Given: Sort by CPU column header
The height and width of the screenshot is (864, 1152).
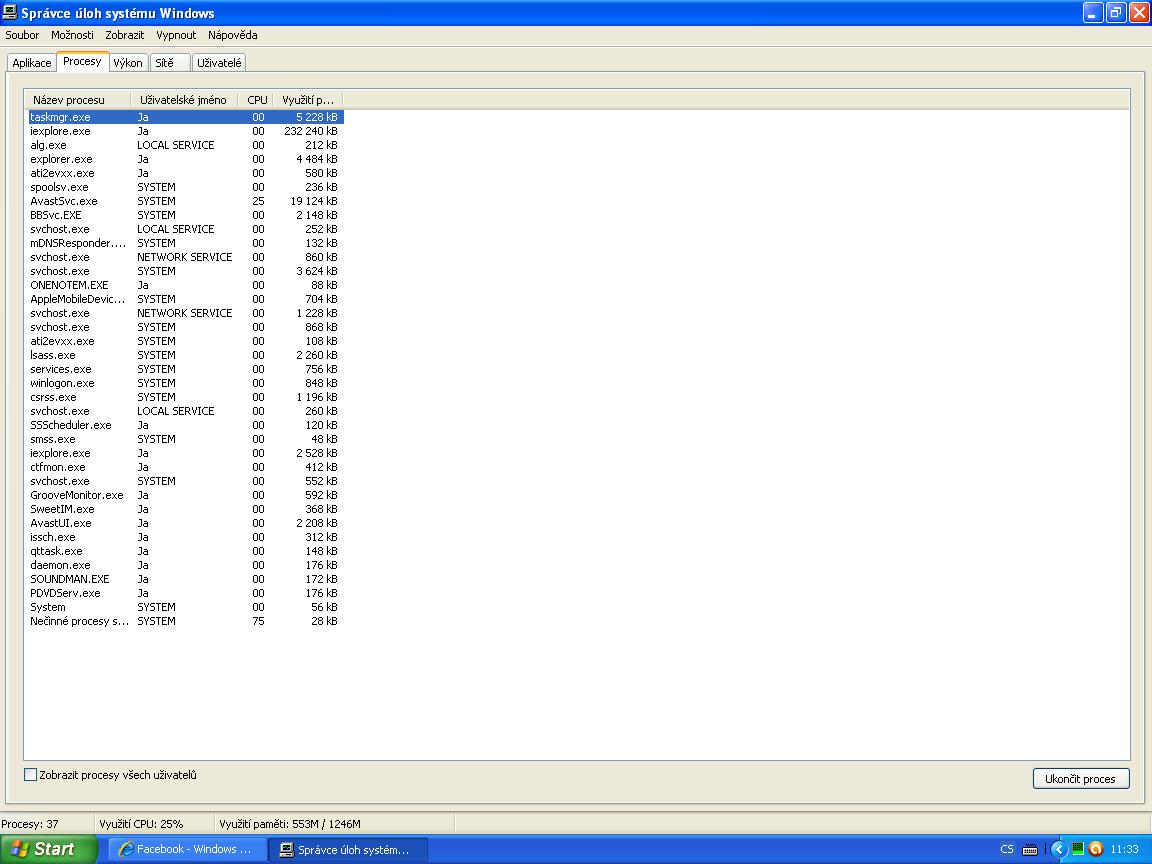Looking at the screenshot, I should point(256,100).
